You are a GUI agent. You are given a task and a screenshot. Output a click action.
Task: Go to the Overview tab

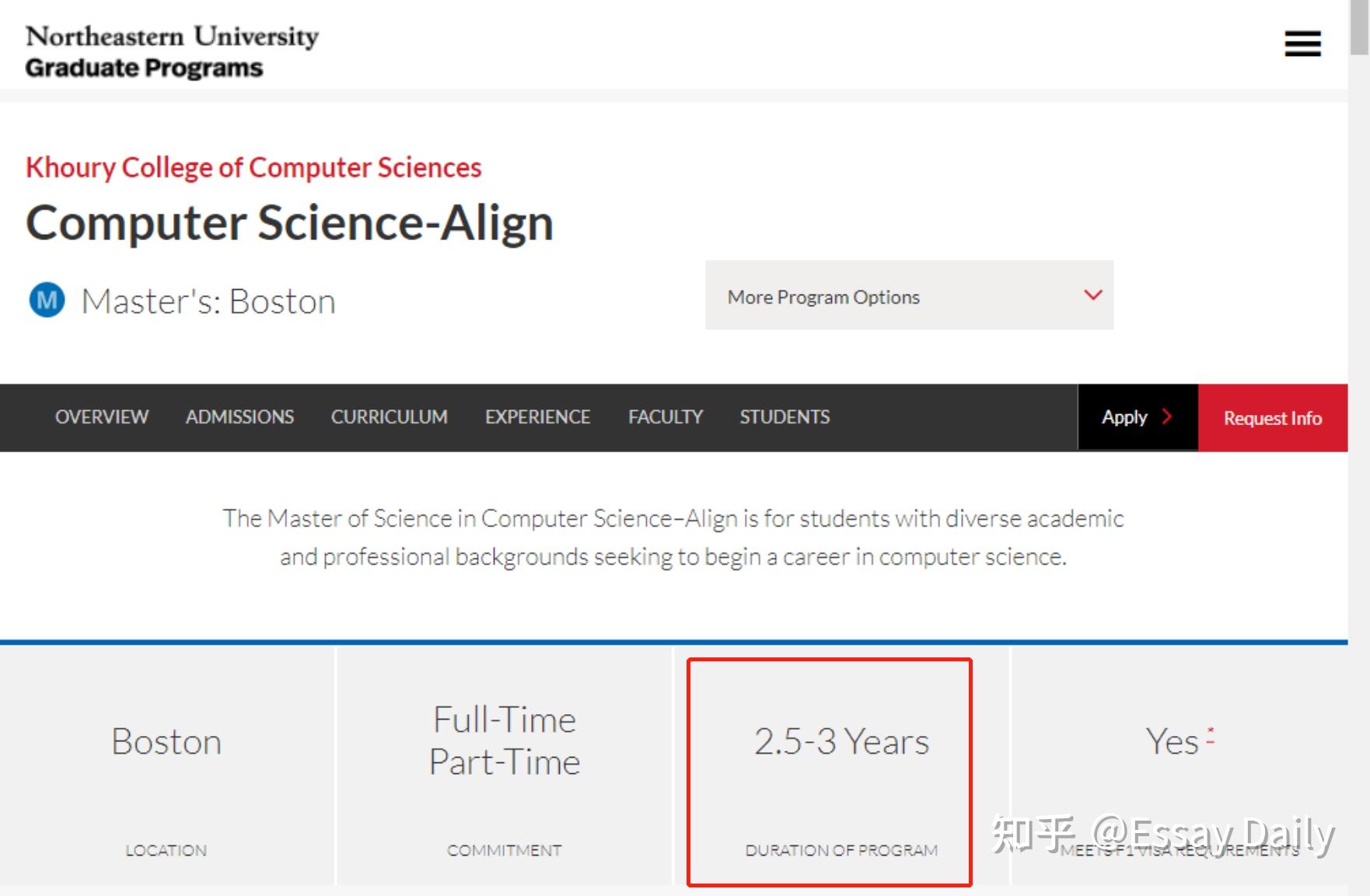click(x=102, y=417)
